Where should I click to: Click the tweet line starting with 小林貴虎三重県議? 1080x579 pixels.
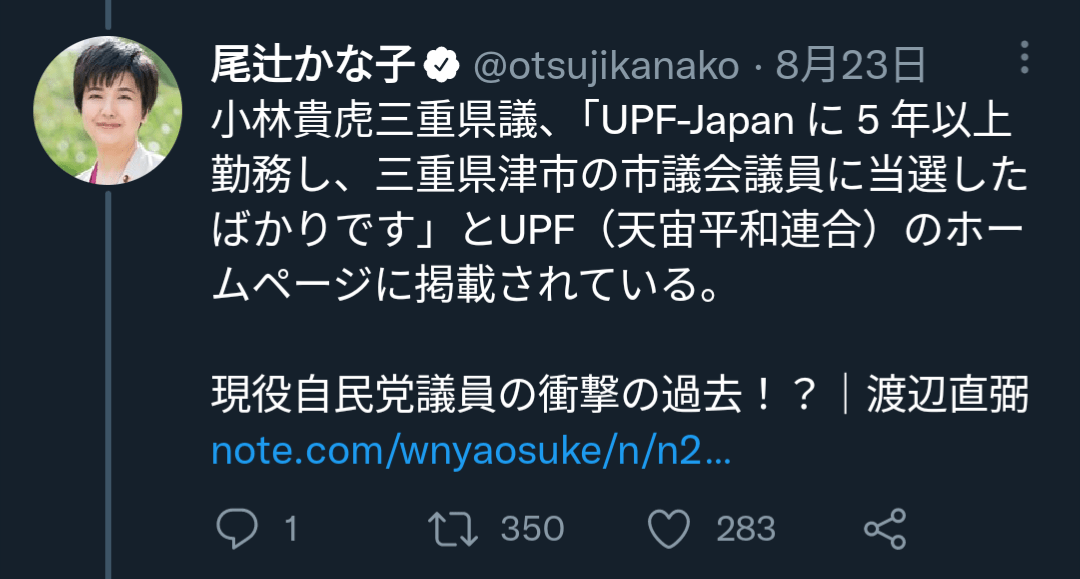(x=612, y=122)
